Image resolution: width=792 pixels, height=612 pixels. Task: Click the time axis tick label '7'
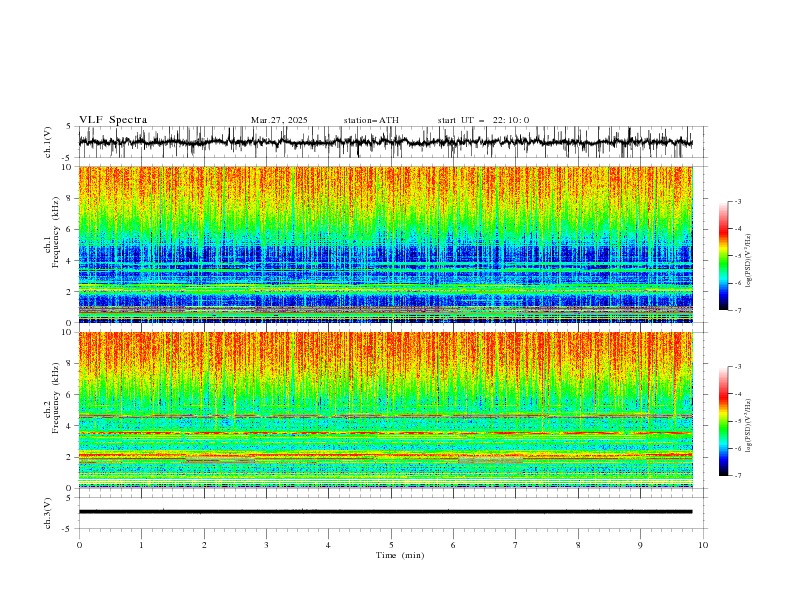516,545
